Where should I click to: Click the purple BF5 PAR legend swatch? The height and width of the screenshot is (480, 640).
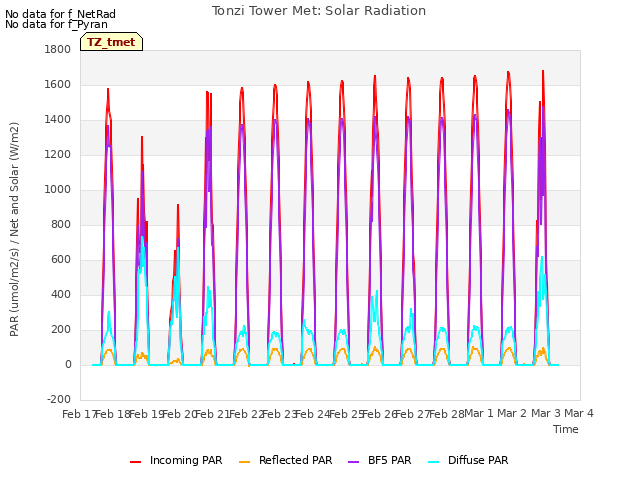(x=353, y=462)
